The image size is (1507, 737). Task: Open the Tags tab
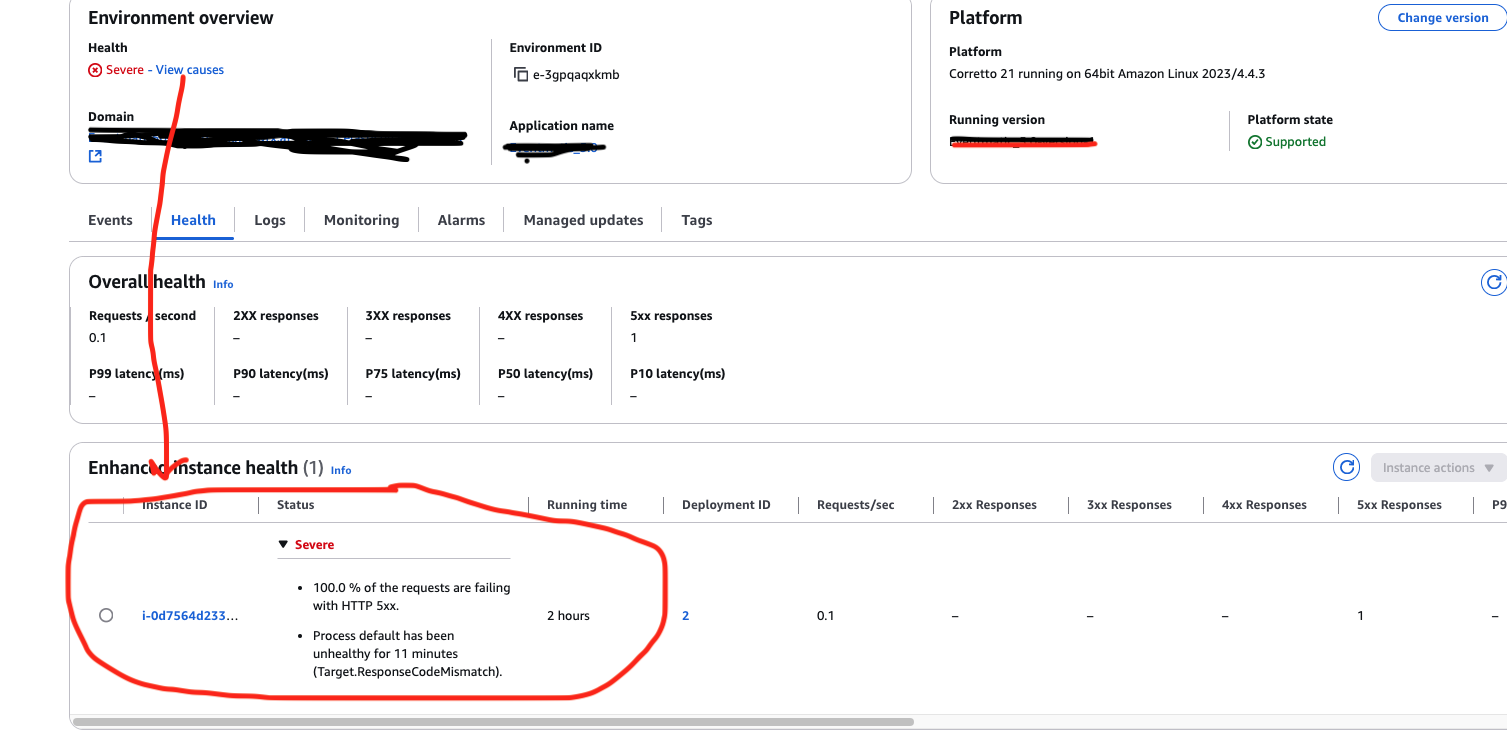click(x=697, y=220)
